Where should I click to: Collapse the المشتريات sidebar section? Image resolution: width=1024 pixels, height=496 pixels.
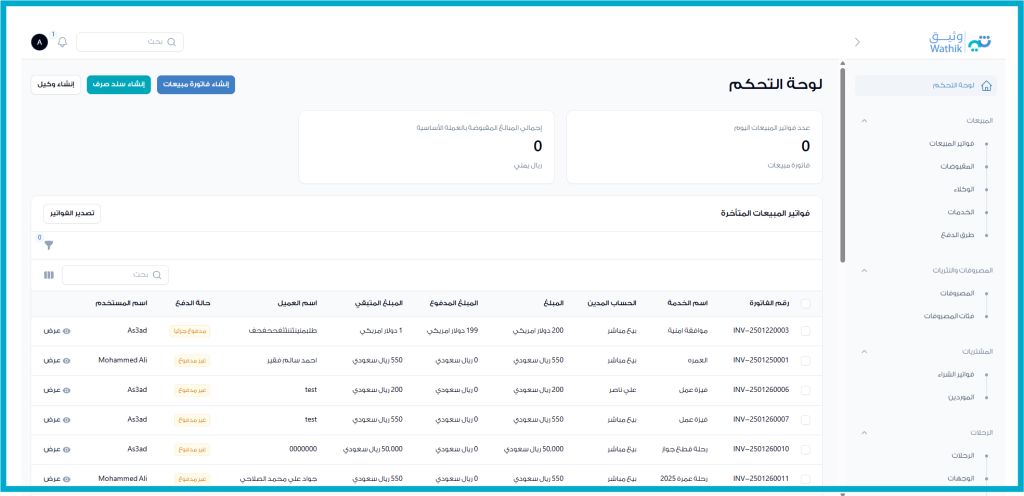(x=864, y=351)
